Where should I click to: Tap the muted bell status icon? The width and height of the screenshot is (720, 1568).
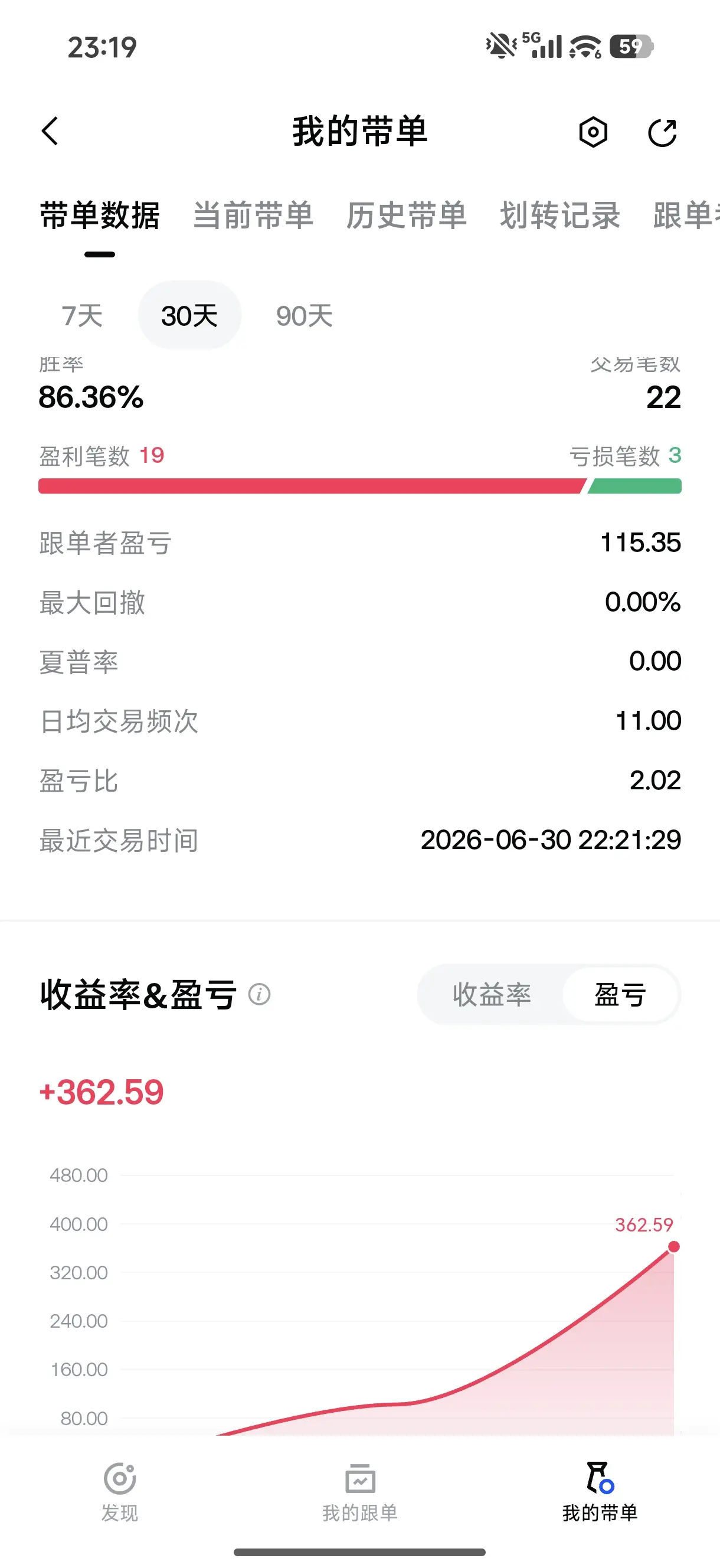click(x=501, y=45)
